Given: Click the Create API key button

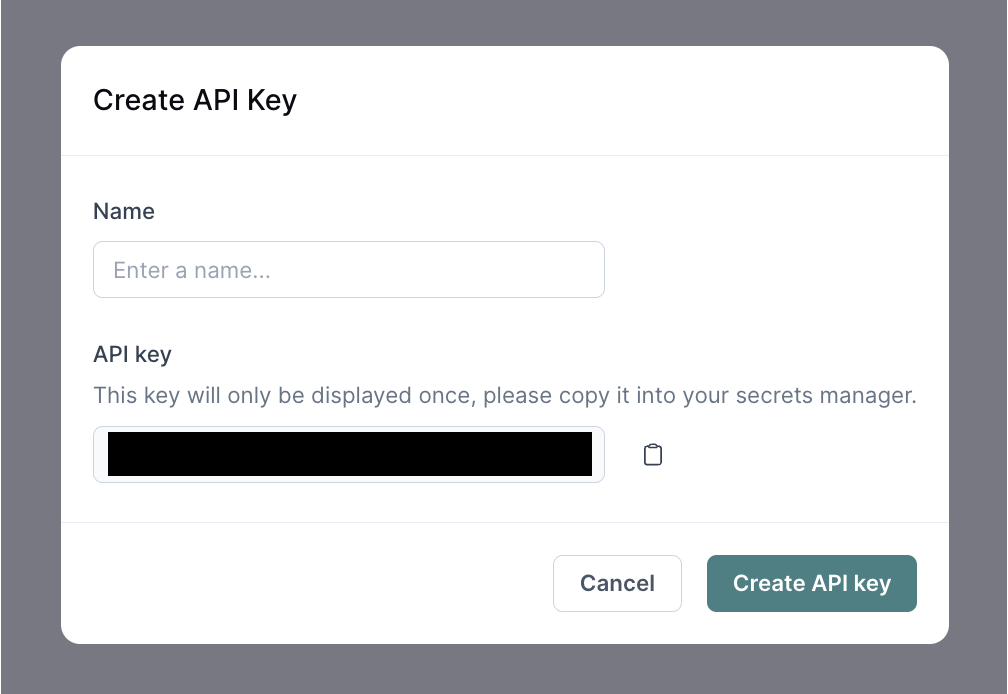Looking at the screenshot, I should (x=811, y=583).
